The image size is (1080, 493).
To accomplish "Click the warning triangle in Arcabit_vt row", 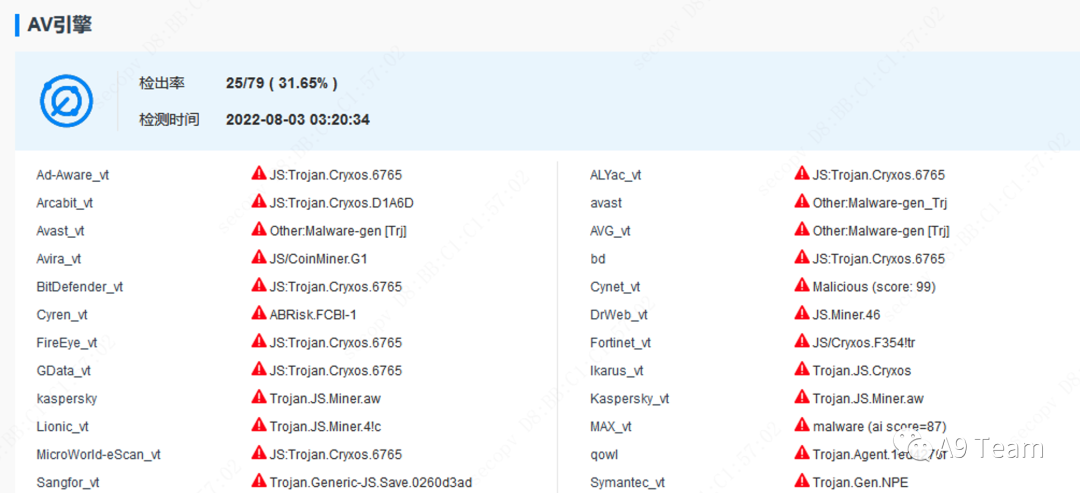I will tap(259, 202).
